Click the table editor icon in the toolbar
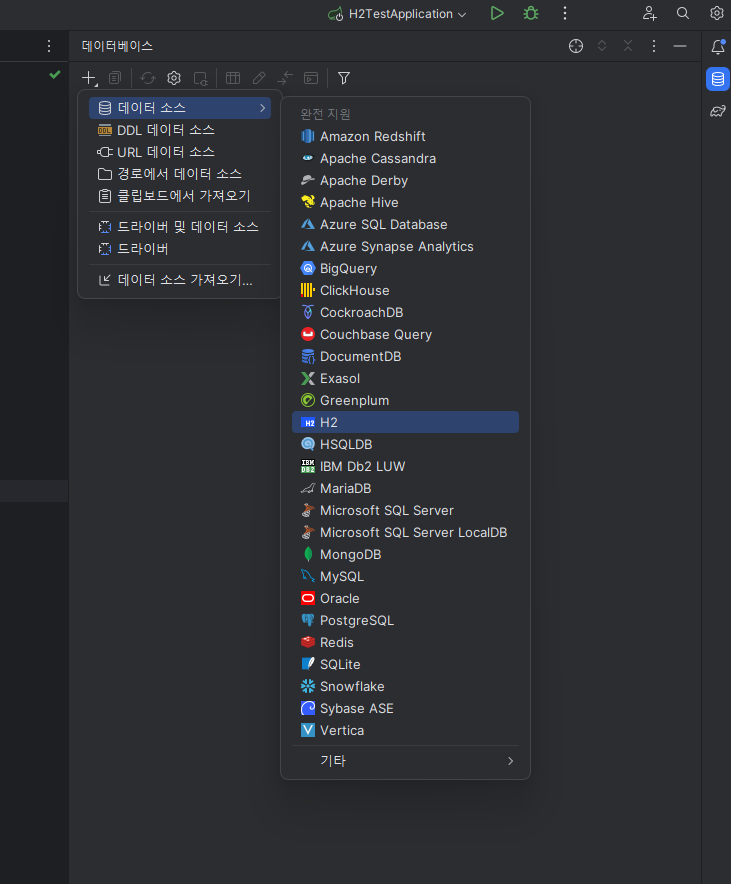731x884 pixels. [233, 78]
